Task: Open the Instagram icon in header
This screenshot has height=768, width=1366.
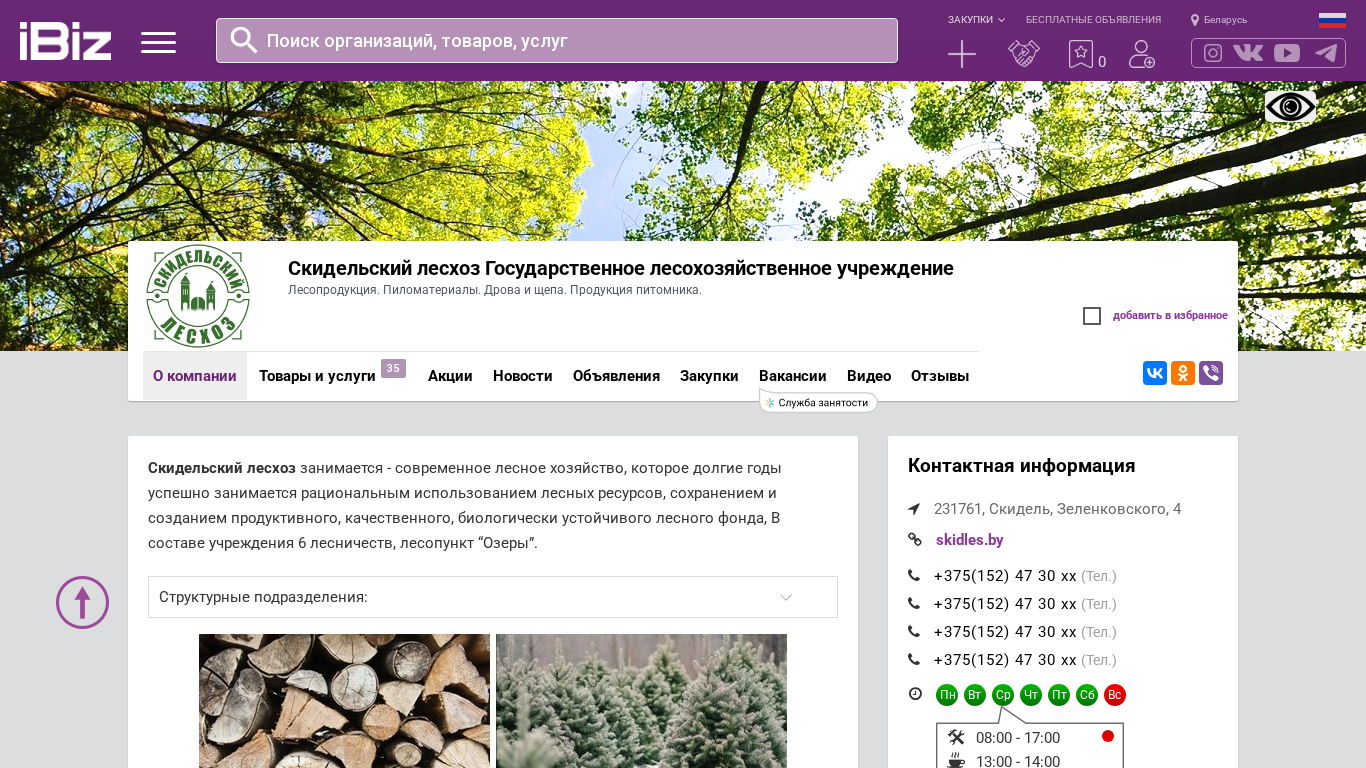Action: [x=1213, y=53]
